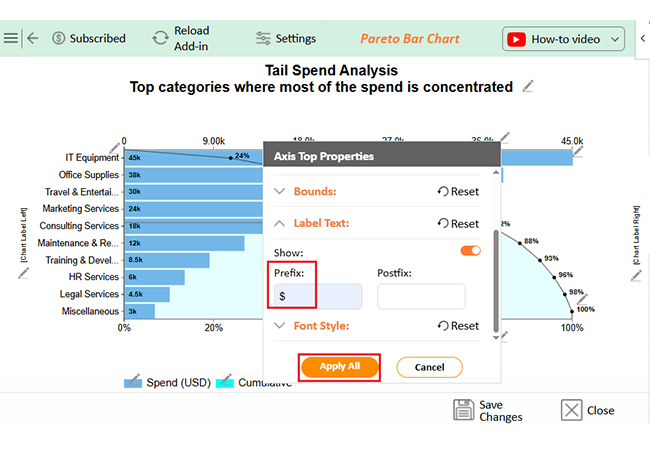The height and width of the screenshot is (451, 650).
Task: Reset the Label Text settings
Action: point(458,223)
